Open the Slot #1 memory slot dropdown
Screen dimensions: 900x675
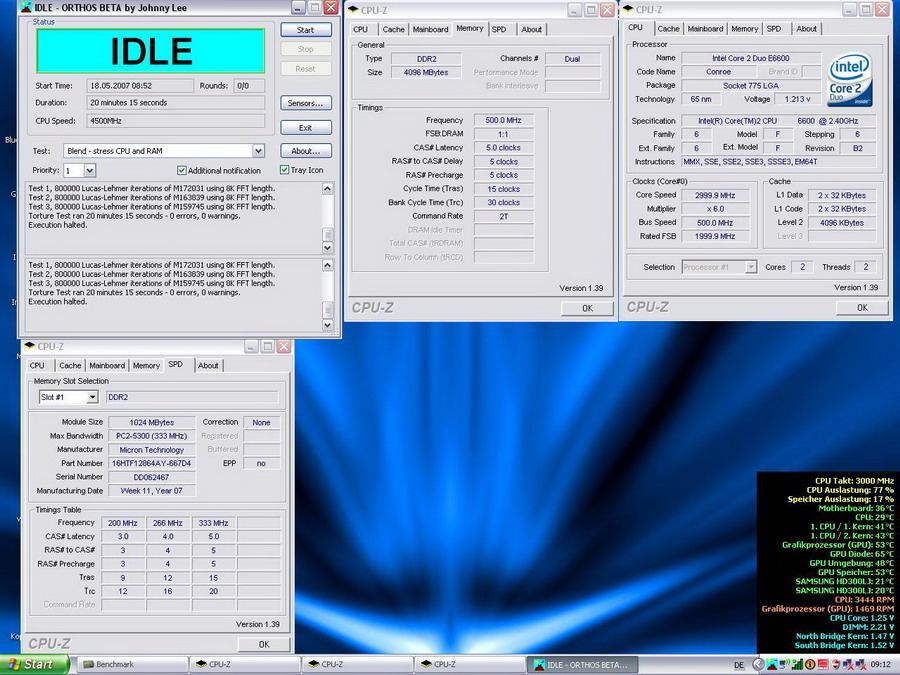click(92, 397)
